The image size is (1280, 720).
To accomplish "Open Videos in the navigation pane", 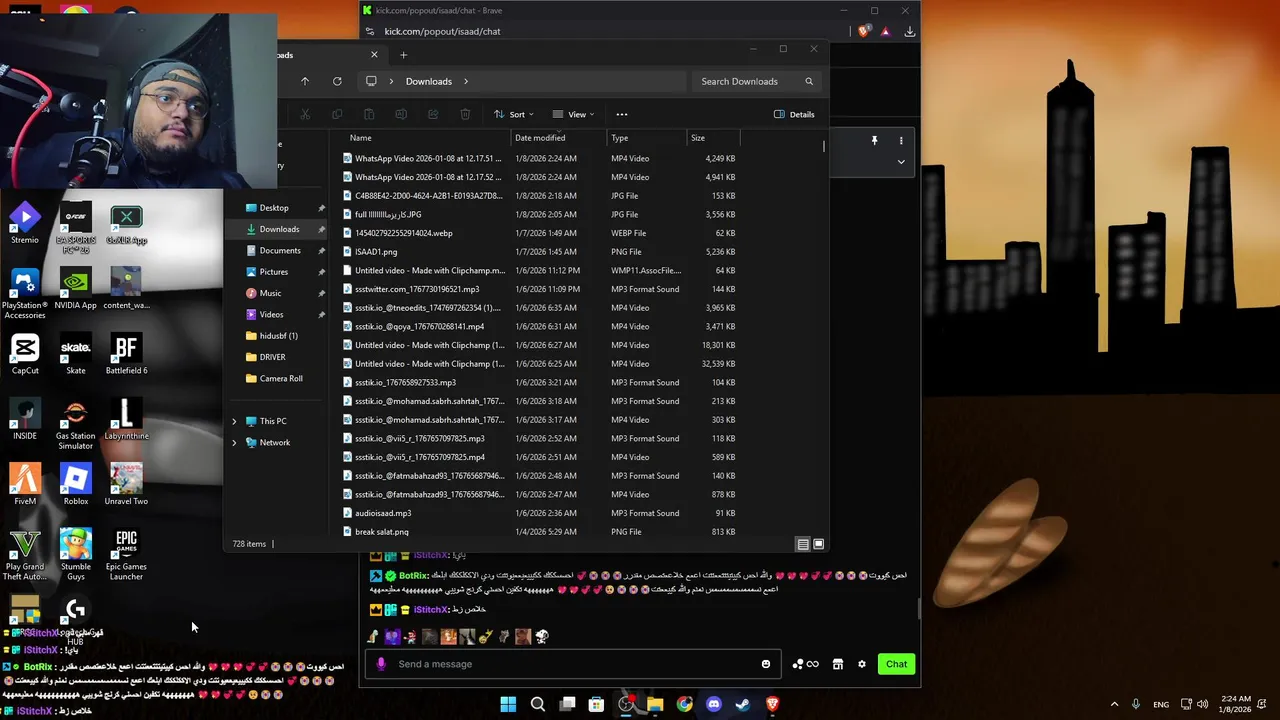I will 271,314.
